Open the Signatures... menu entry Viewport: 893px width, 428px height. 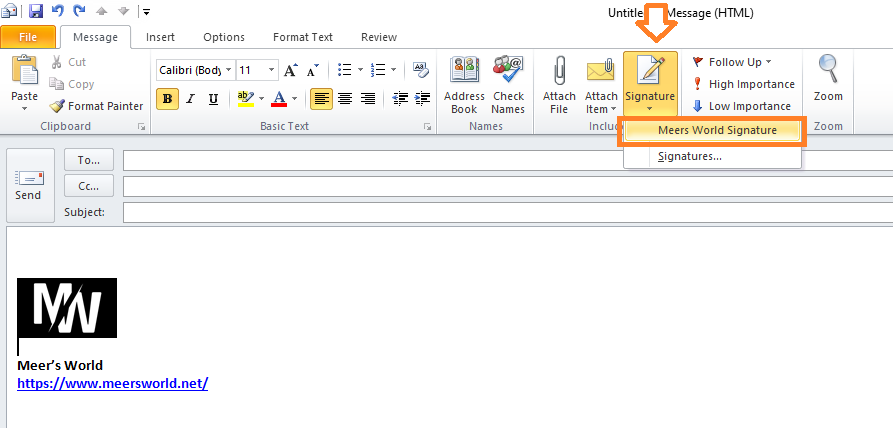point(712,157)
